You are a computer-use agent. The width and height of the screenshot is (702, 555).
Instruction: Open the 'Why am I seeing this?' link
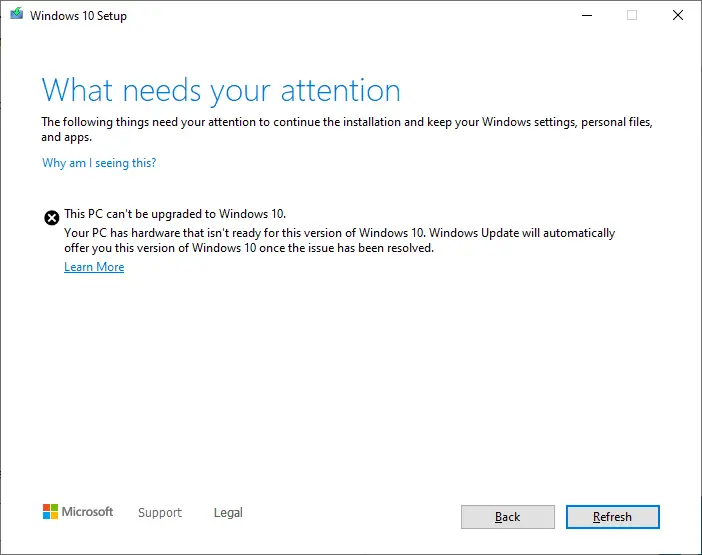pos(99,163)
